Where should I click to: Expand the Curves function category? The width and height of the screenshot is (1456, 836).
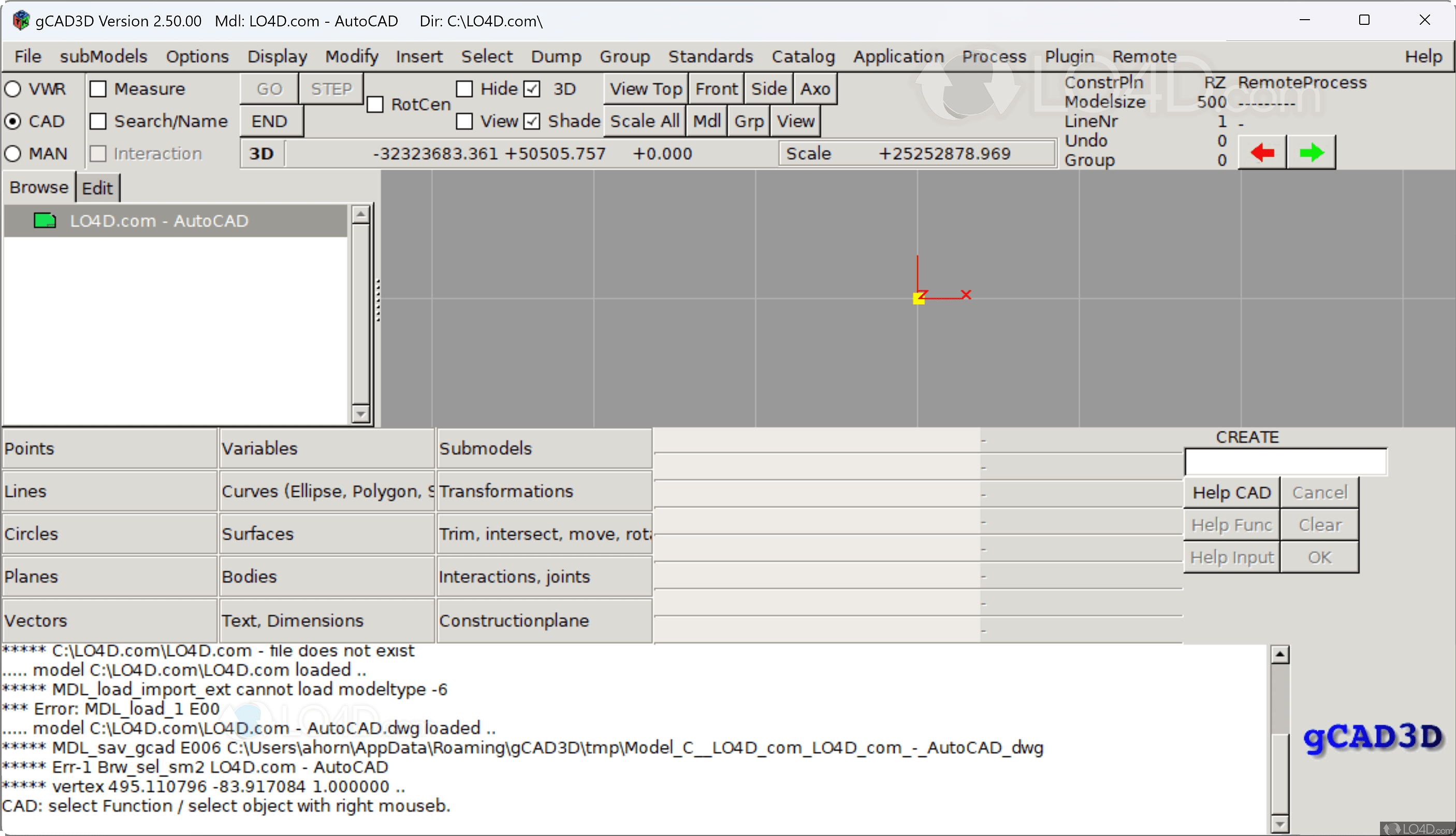point(326,491)
